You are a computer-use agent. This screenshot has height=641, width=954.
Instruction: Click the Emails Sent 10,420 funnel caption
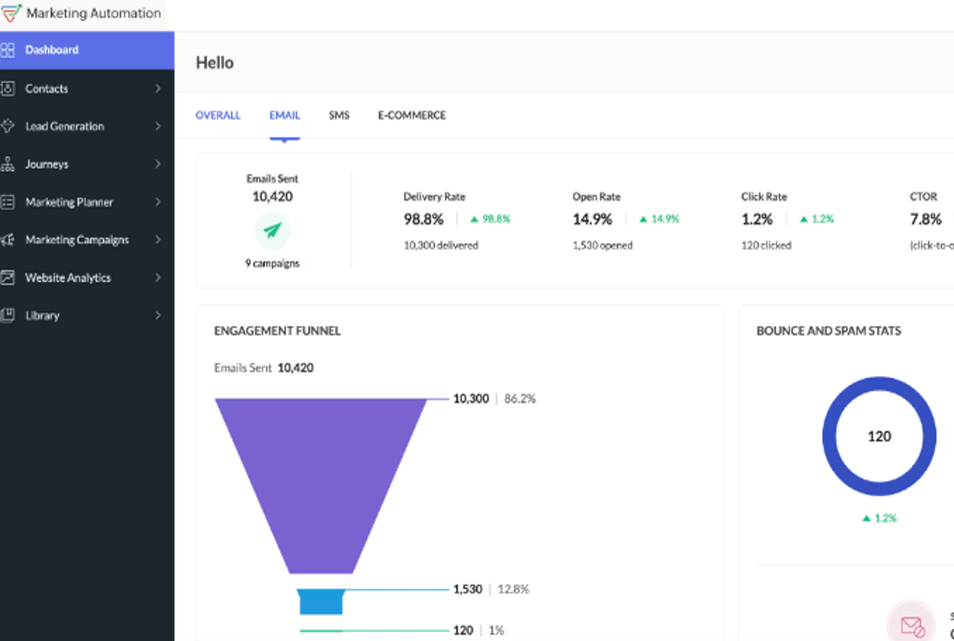[x=264, y=368]
